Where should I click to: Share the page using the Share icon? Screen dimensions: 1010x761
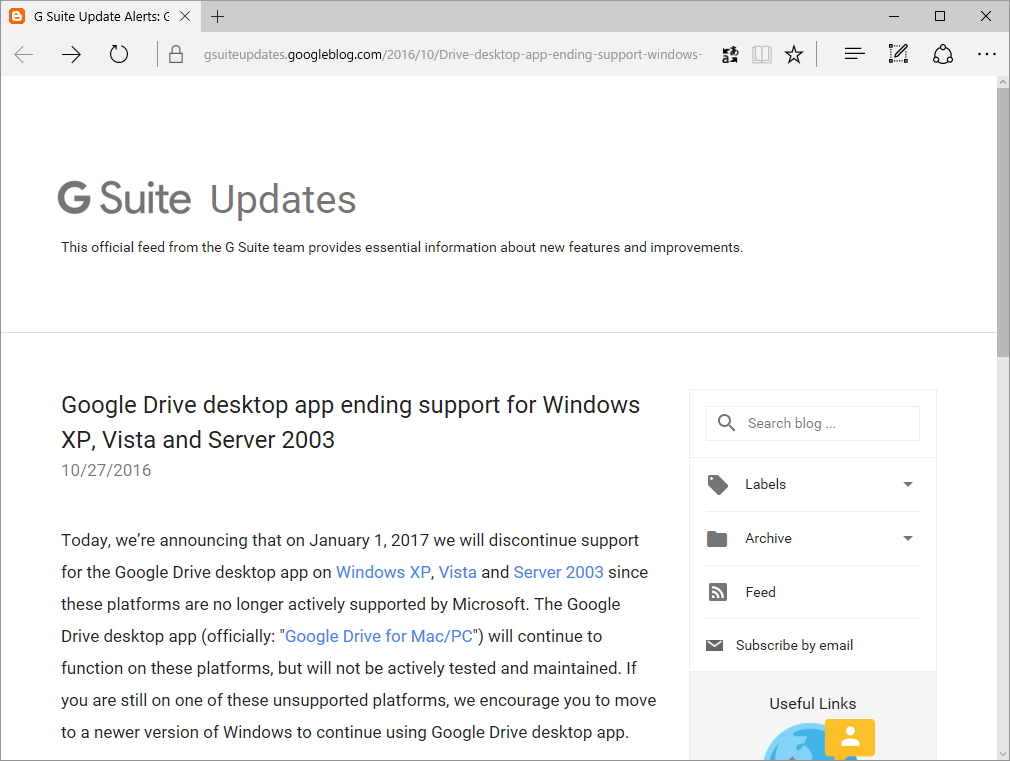pyautogui.click(x=943, y=54)
